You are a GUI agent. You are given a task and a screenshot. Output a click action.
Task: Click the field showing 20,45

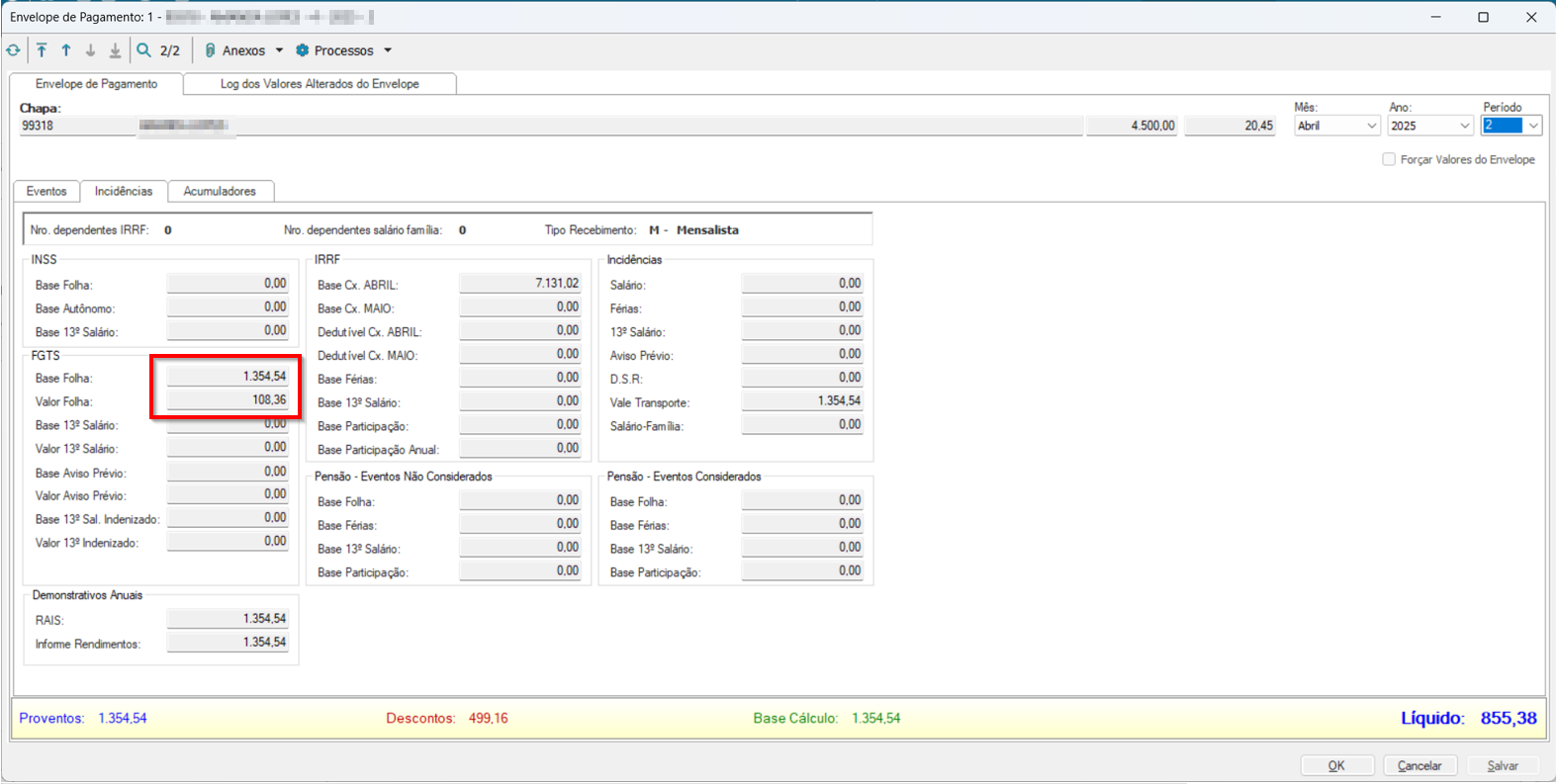[x=1230, y=126]
